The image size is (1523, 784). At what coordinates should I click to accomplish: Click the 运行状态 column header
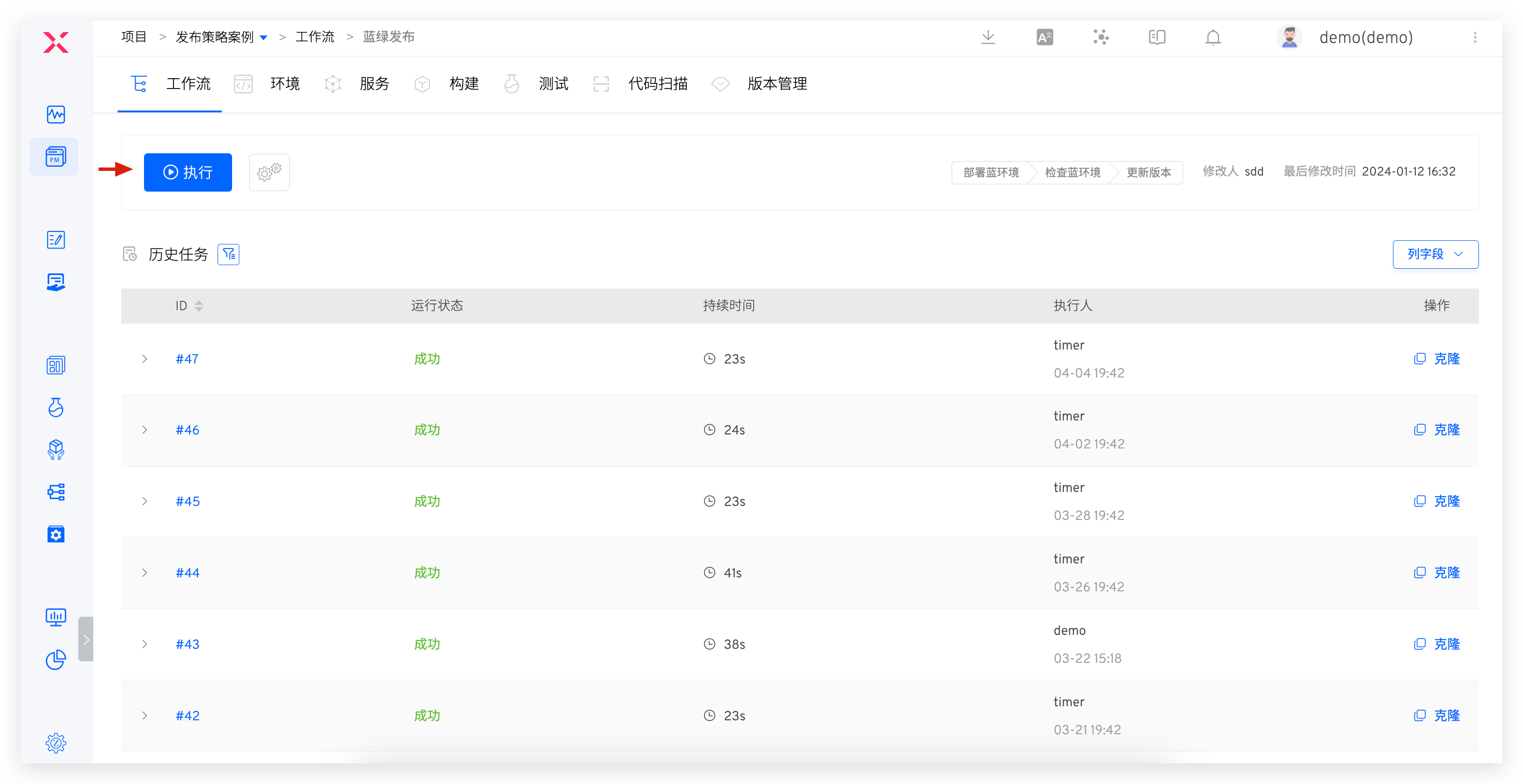[437, 306]
